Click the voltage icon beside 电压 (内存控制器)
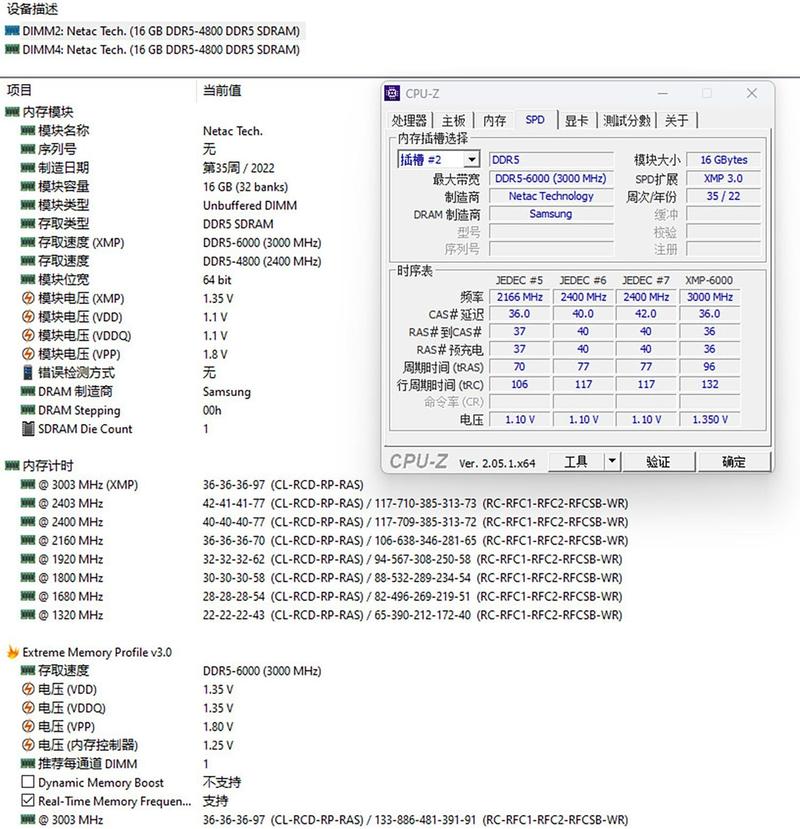The image size is (800, 829). pos(28,745)
